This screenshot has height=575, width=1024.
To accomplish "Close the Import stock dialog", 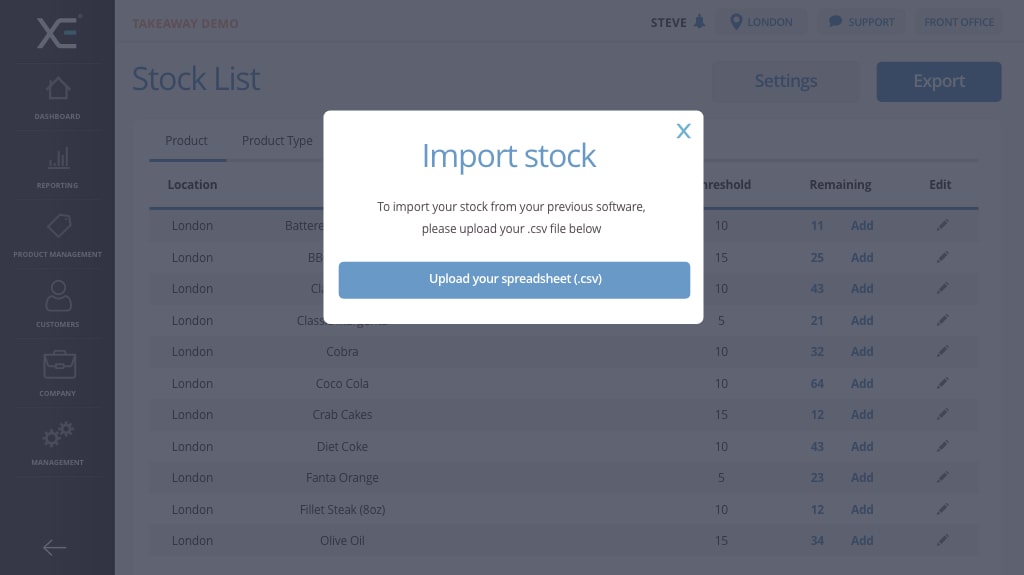I will pos(683,131).
